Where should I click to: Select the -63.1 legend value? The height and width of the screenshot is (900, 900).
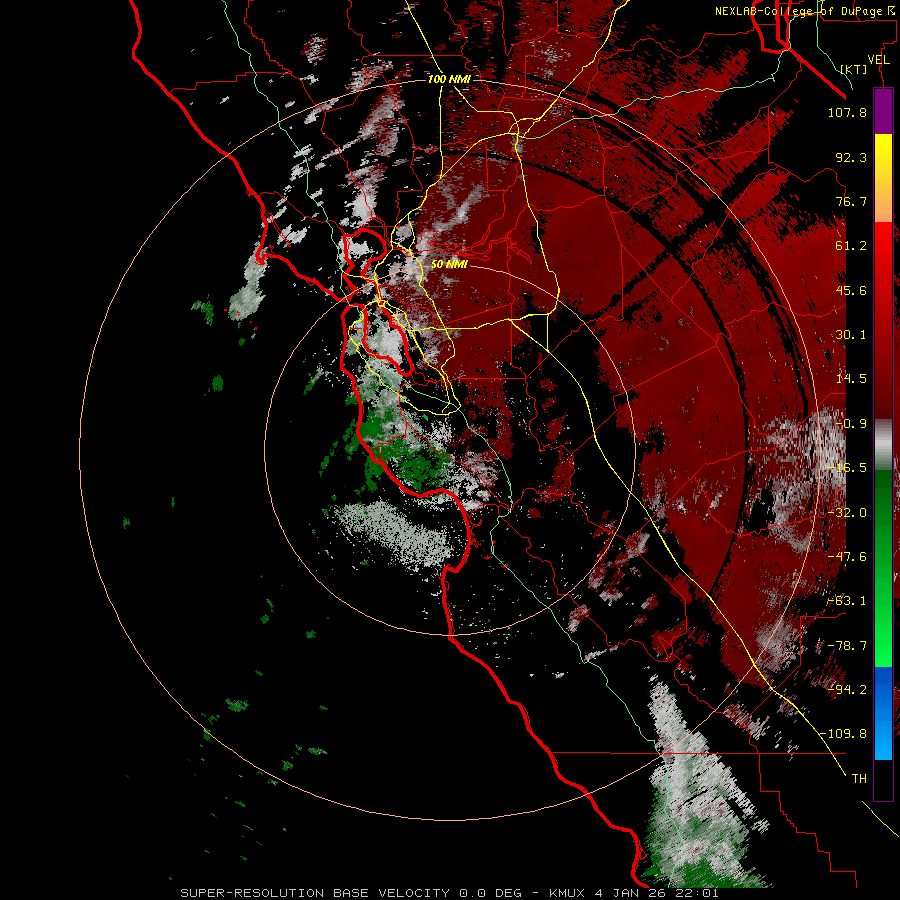[847, 601]
